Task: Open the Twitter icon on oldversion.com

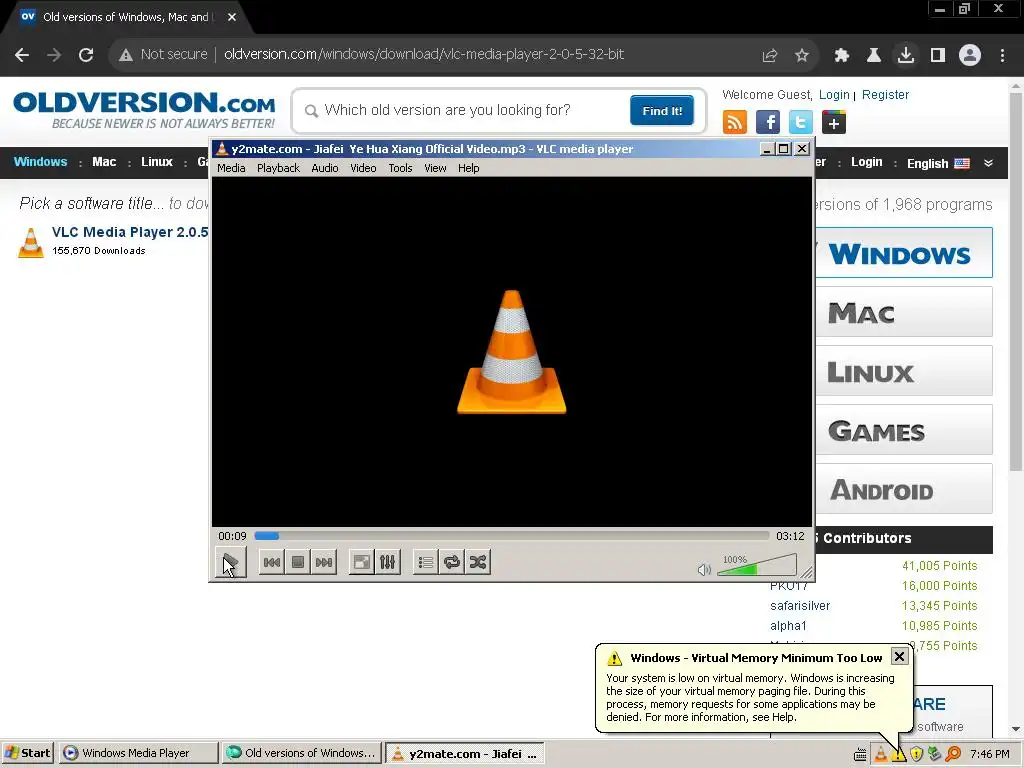Action: [x=801, y=122]
